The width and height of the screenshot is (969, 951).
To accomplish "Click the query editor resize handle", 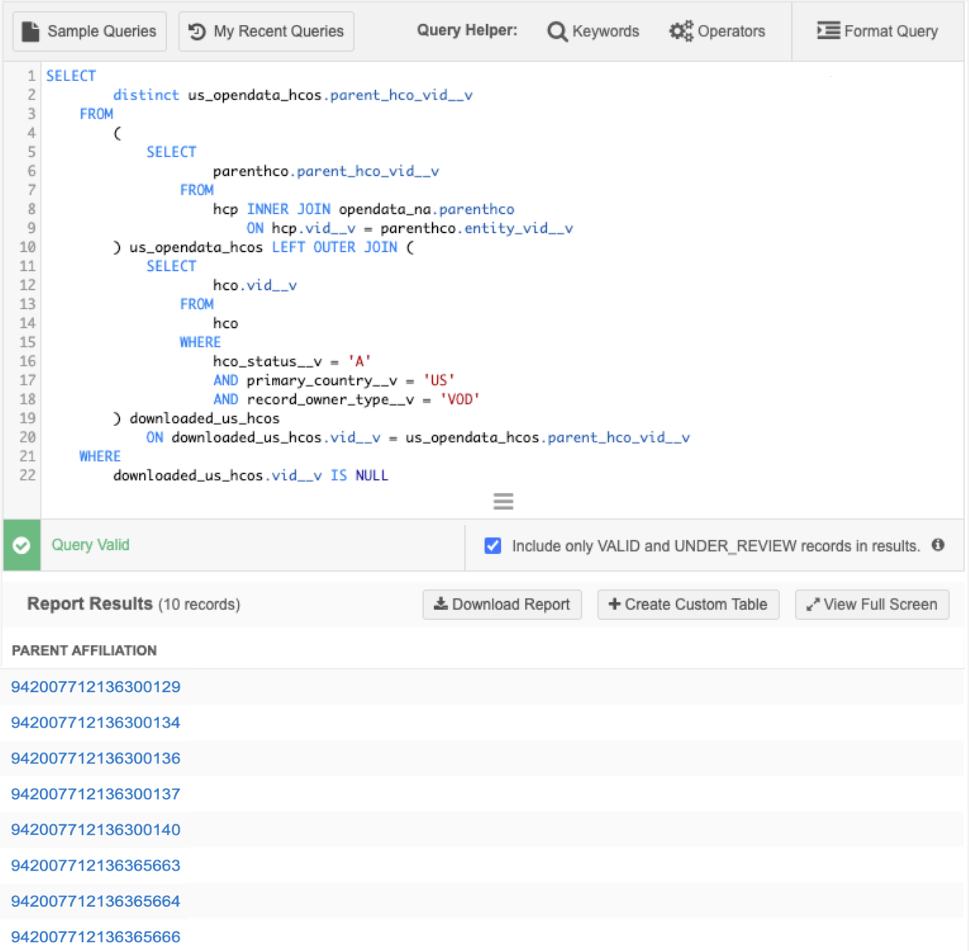I will (x=503, y=501).
